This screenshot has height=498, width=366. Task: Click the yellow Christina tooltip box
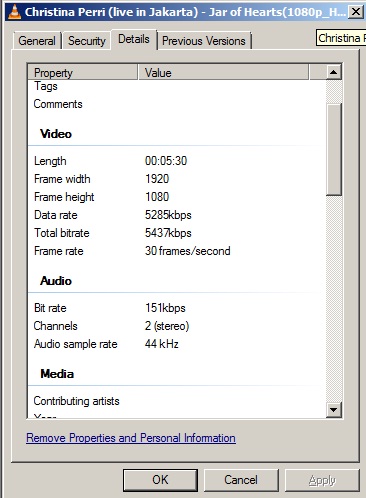[x=341, y=38]
